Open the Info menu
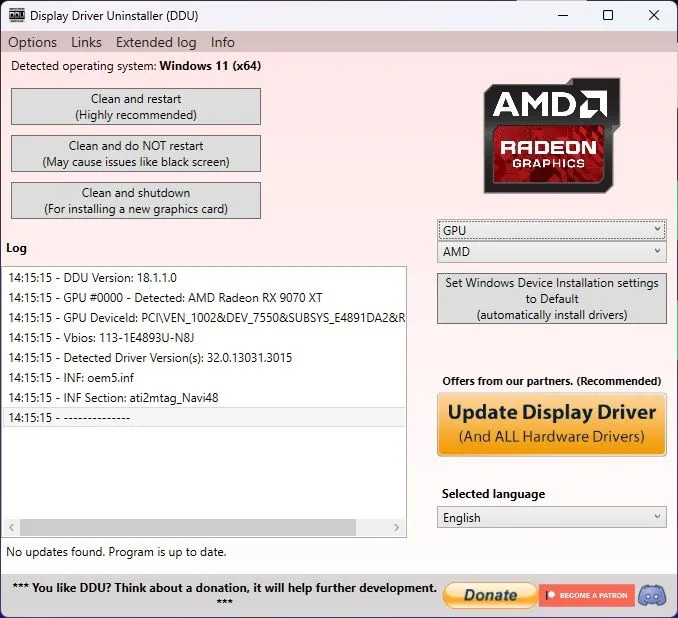This screenshot has width=678, height=618. click(223, 42)
